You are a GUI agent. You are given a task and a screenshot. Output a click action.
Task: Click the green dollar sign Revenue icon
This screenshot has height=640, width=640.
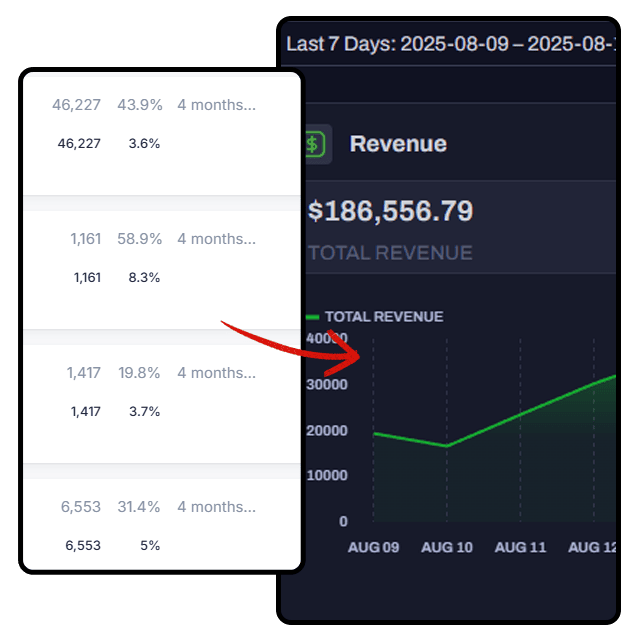(315, 144)
